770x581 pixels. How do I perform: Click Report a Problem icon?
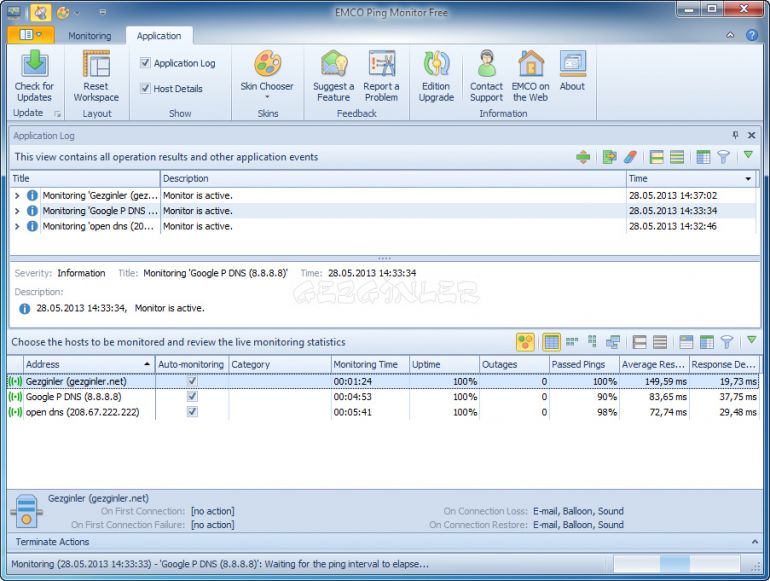click(x=382, y=64)
